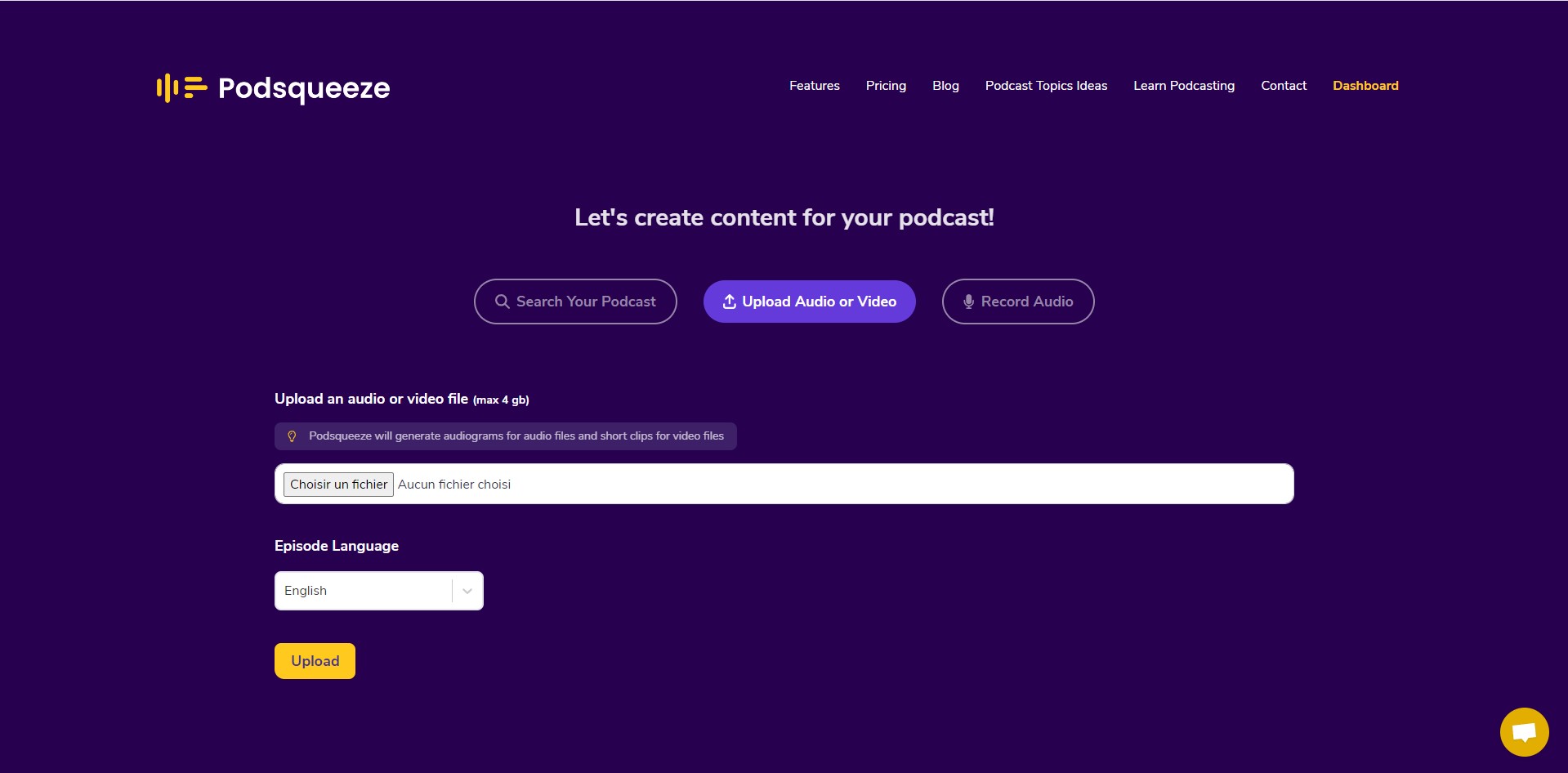Open the Blog link in navigation
The image size is (1568, 773).
(945, 86)
